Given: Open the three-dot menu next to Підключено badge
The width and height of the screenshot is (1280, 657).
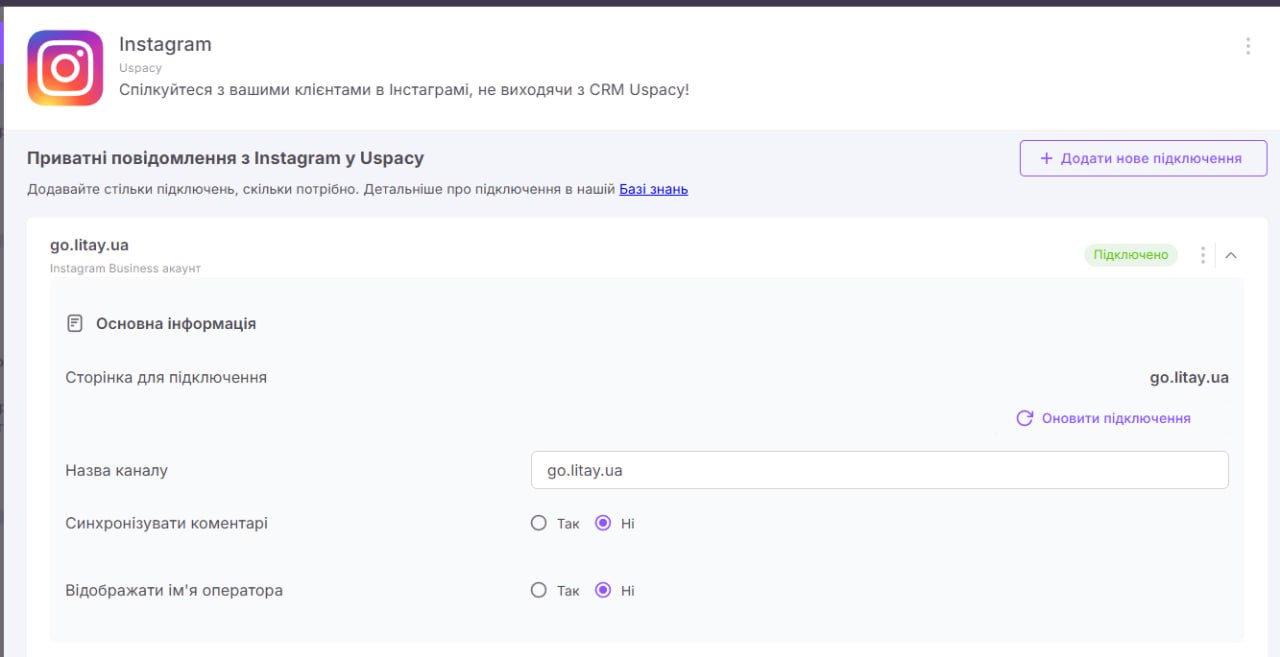Looking at the screenshot, I should (x=1203, y=255).
